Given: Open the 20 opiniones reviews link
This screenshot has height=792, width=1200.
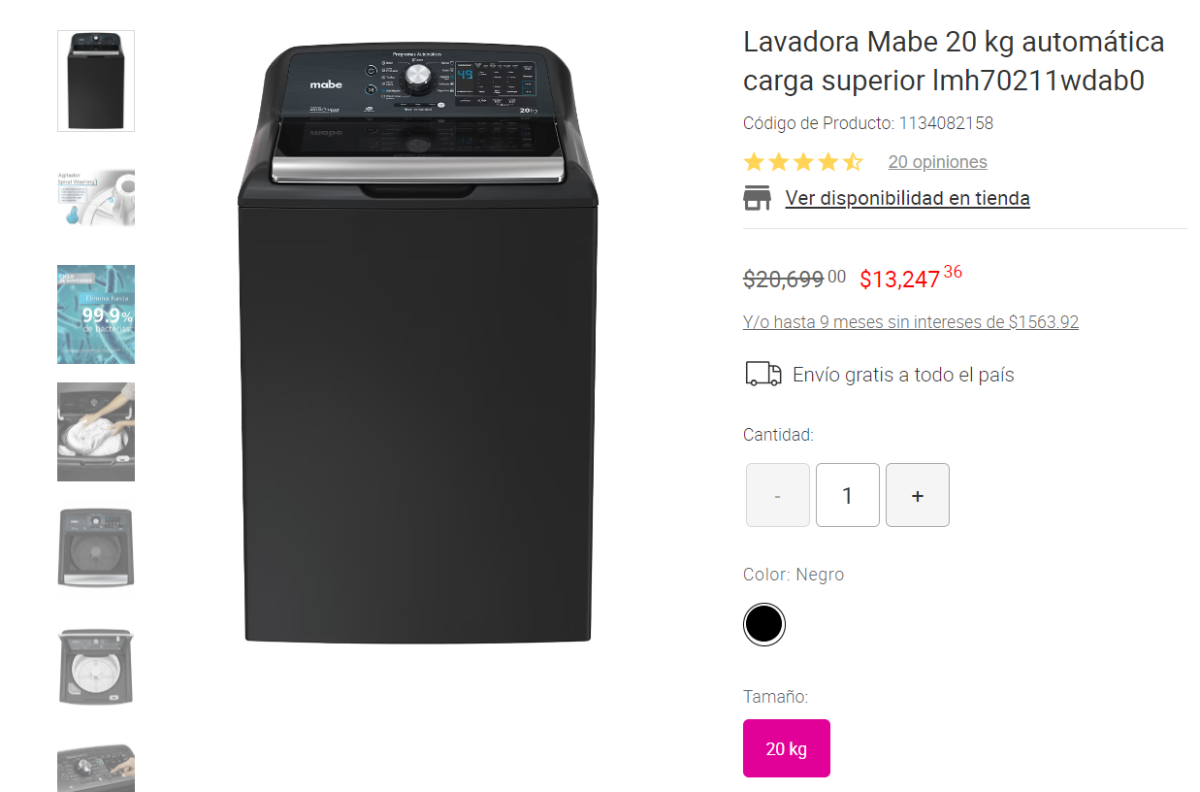Looking at the screenshot, I should click(x=937, y=162).
